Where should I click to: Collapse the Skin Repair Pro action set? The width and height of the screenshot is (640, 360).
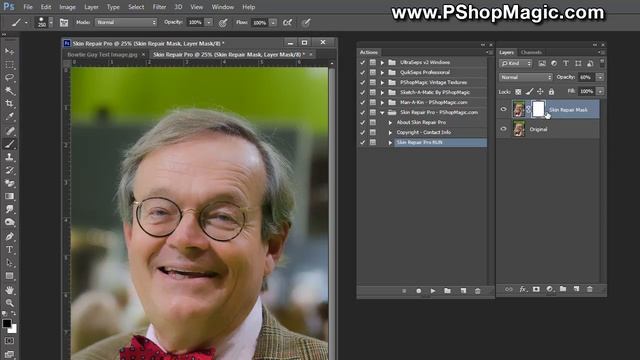tap(382, 113)
